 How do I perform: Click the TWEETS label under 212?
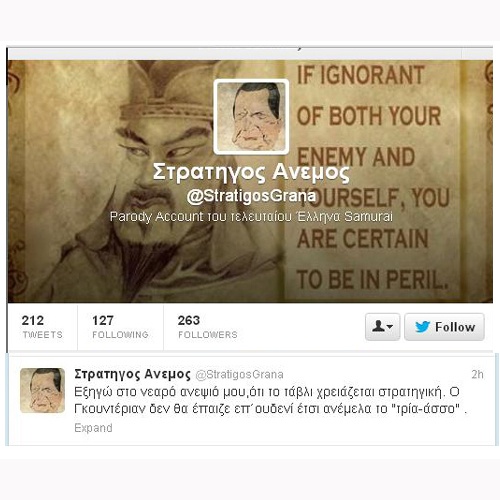pyautogui.click(x=42, y=335)
